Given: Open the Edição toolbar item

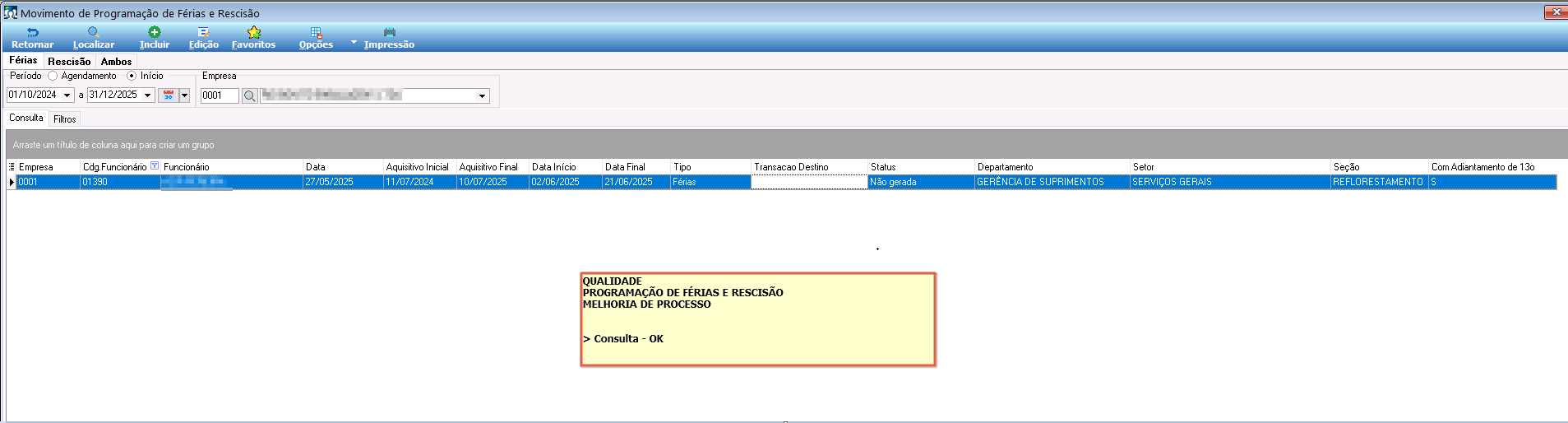Looking at the screenshot, I should [x=203, y=37].
